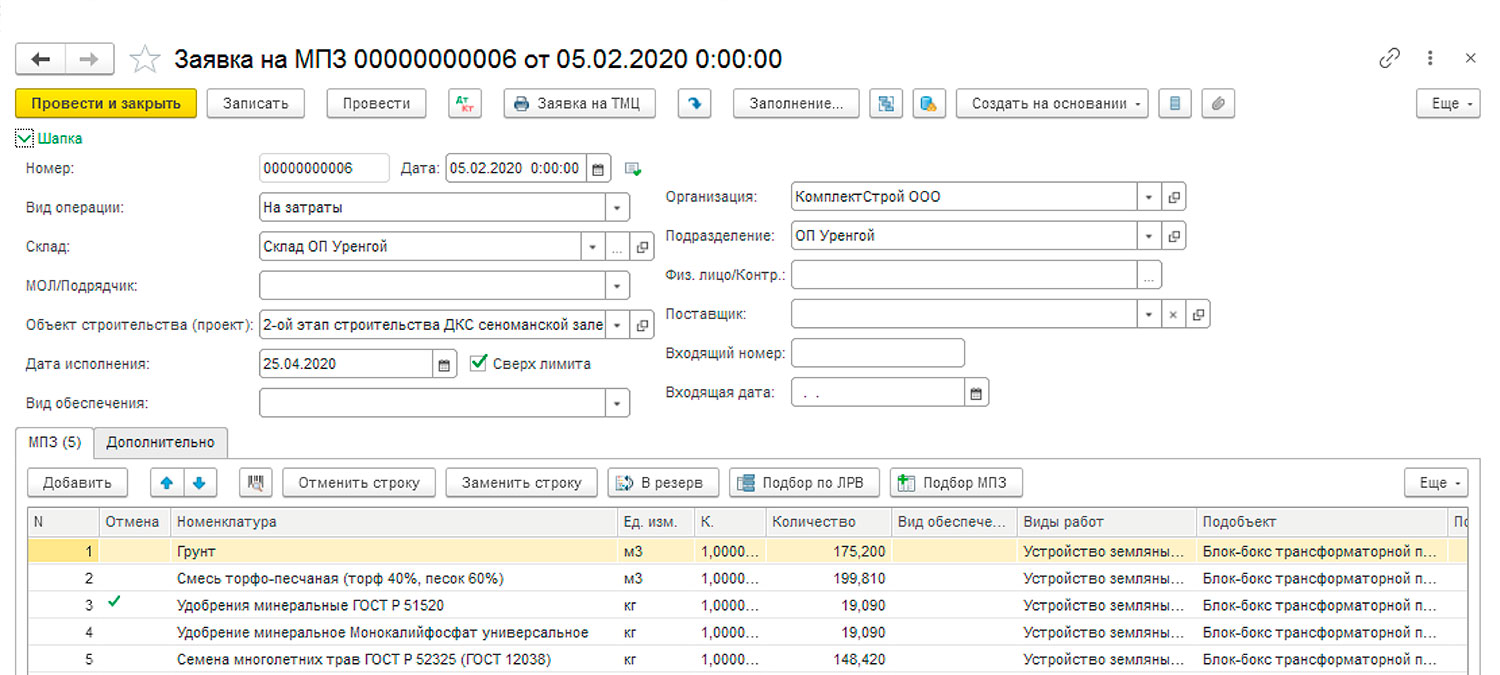1500x675 pixels.
Task: Open the calendar picker for Дата field
Action: click(x=598, y=169)
